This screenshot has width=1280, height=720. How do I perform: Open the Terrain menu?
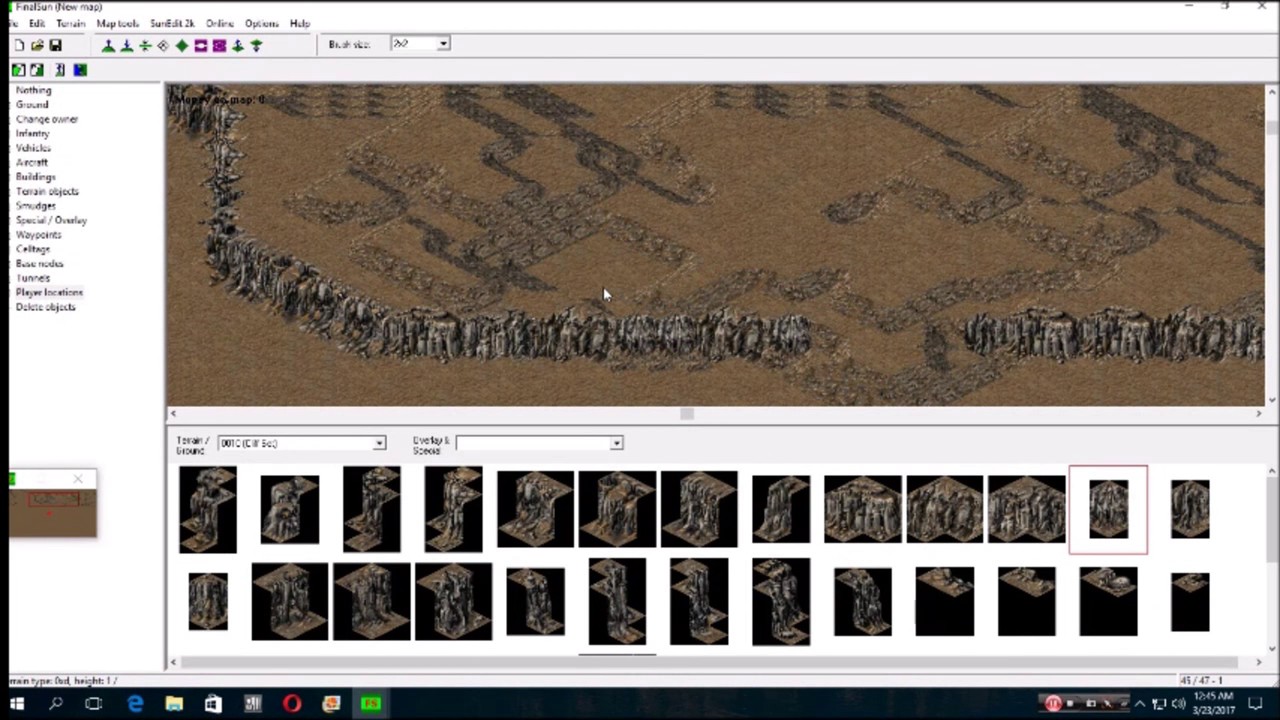70,23
